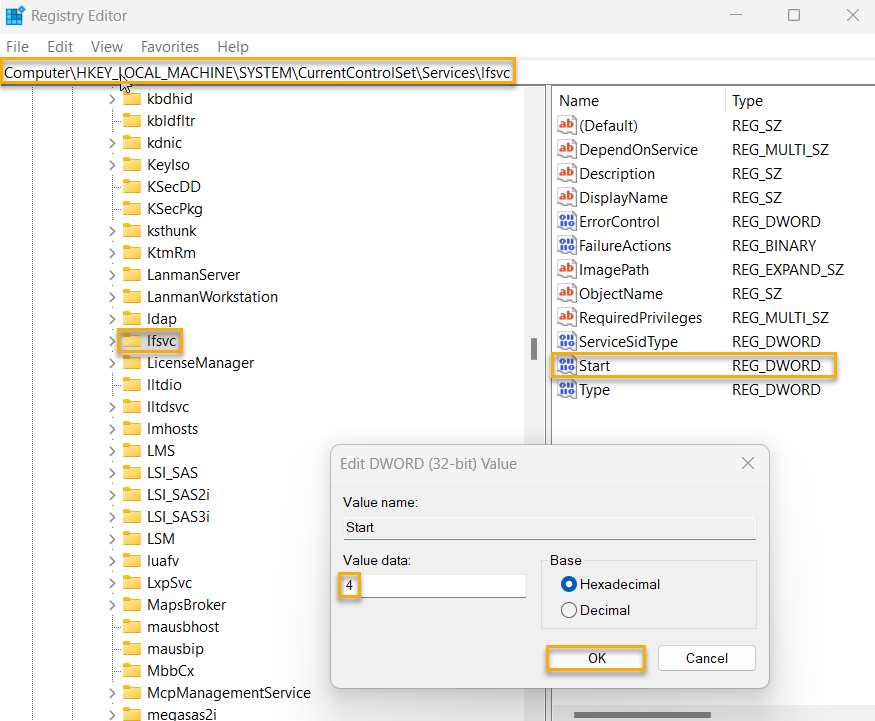Click the ab icon next to DisplayName
The image size is (875, 721).
click(567, 197)
